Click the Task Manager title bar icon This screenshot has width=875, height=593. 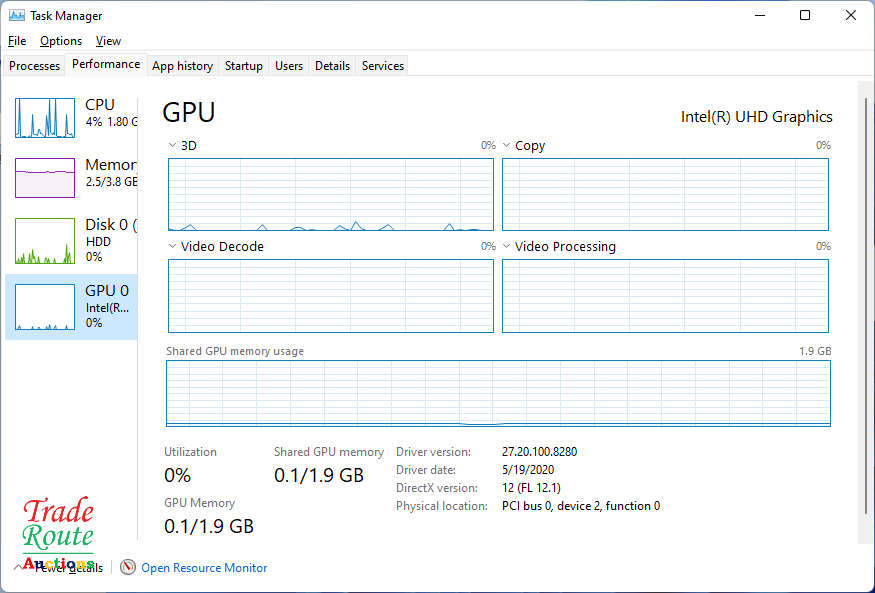[x=17, y=15]
